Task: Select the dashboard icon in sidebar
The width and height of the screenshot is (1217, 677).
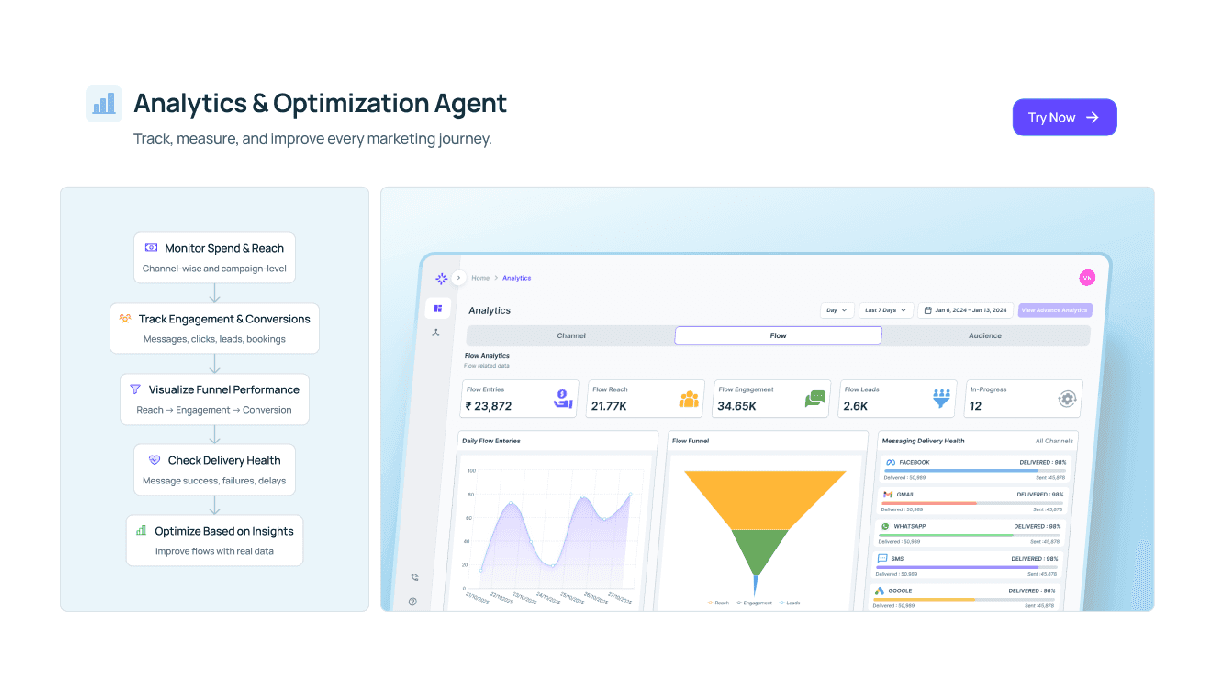Action: pos(437,308)
